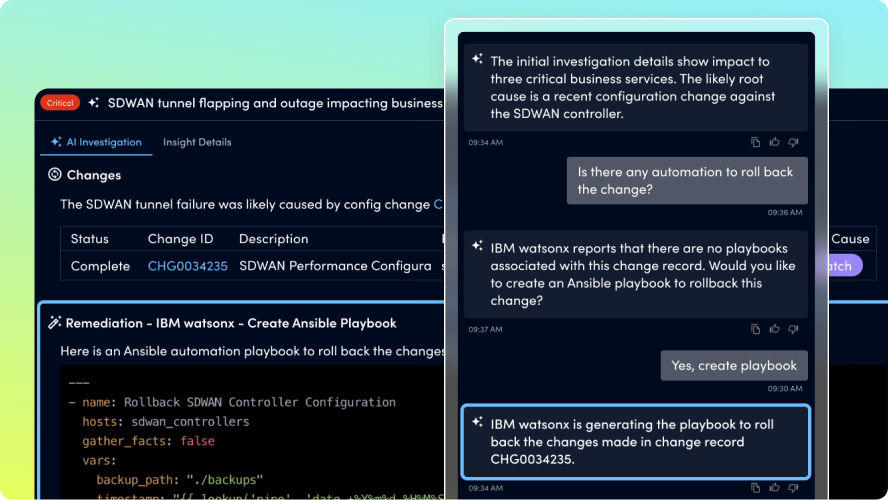Dislike the 'no playbooks' watsonx response
This screenshot has height=500, width=888.
tap(793, 328)
